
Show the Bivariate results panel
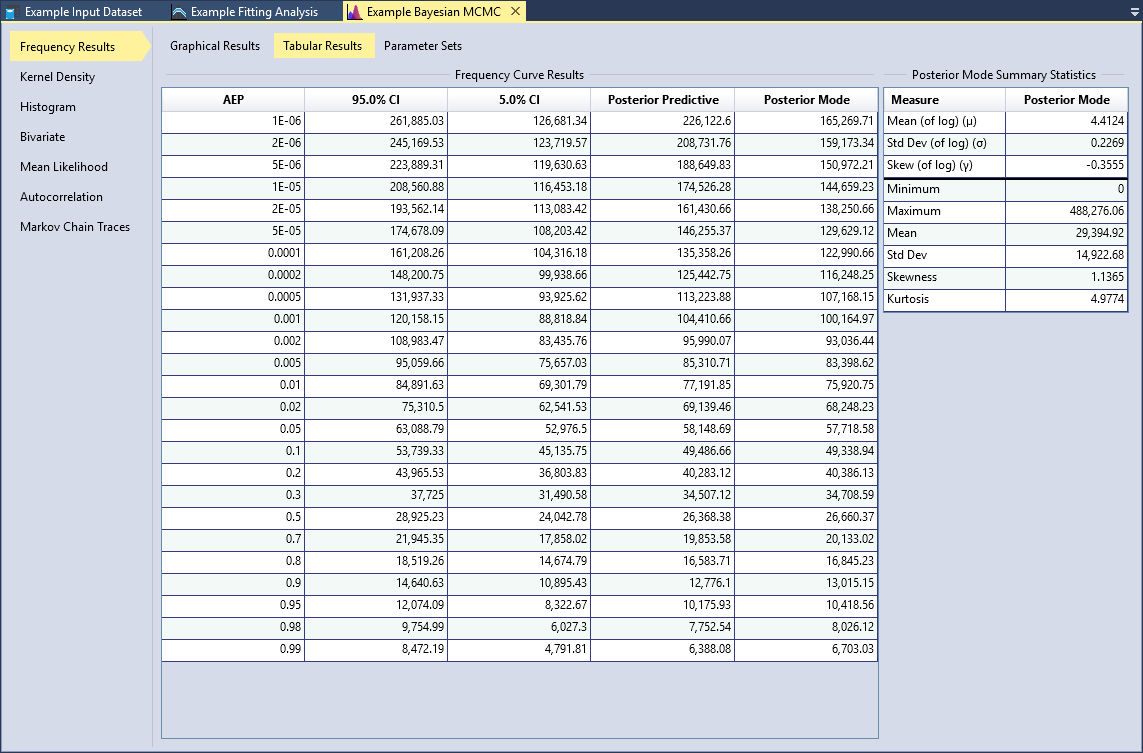pyautogui.click(x=42, y=136)
